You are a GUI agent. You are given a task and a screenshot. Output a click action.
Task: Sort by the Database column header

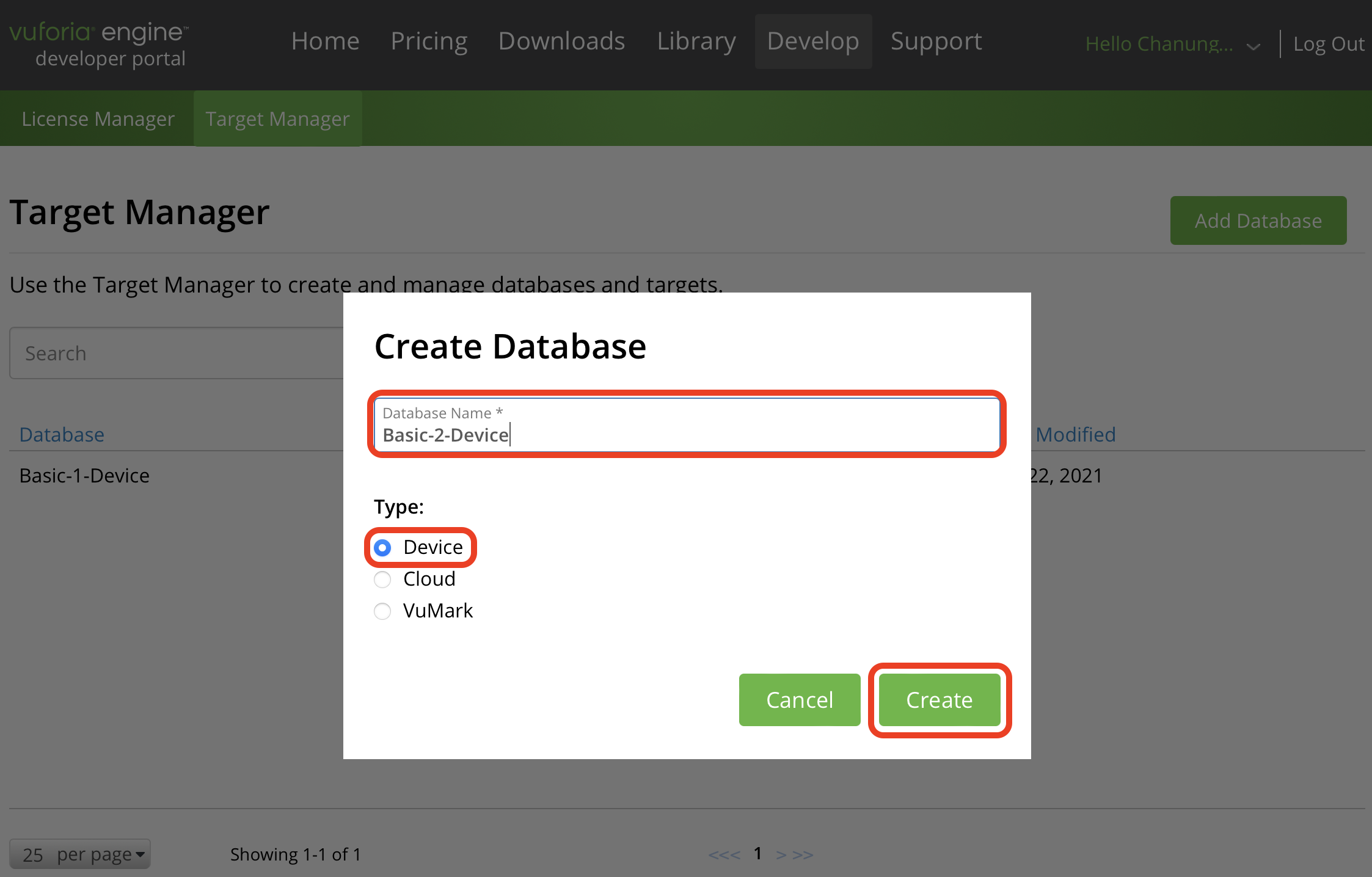point(62,434)
